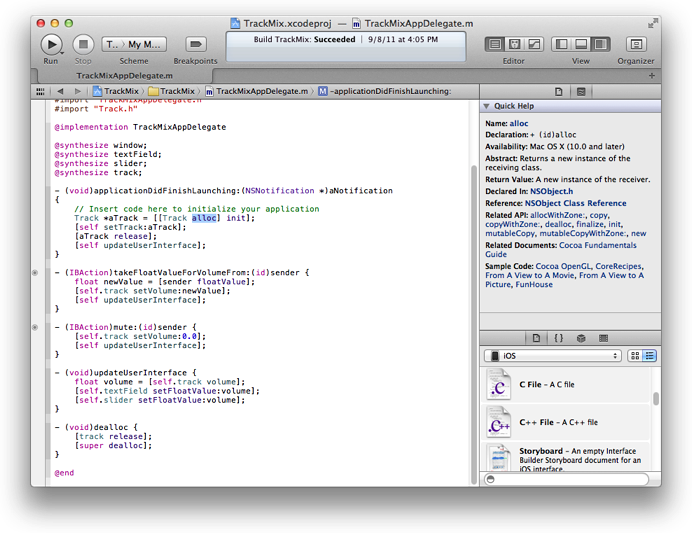Click the @implementation TrackMixAppDelegate line
The height and width of the screenshot is (533, 692).
140,127
